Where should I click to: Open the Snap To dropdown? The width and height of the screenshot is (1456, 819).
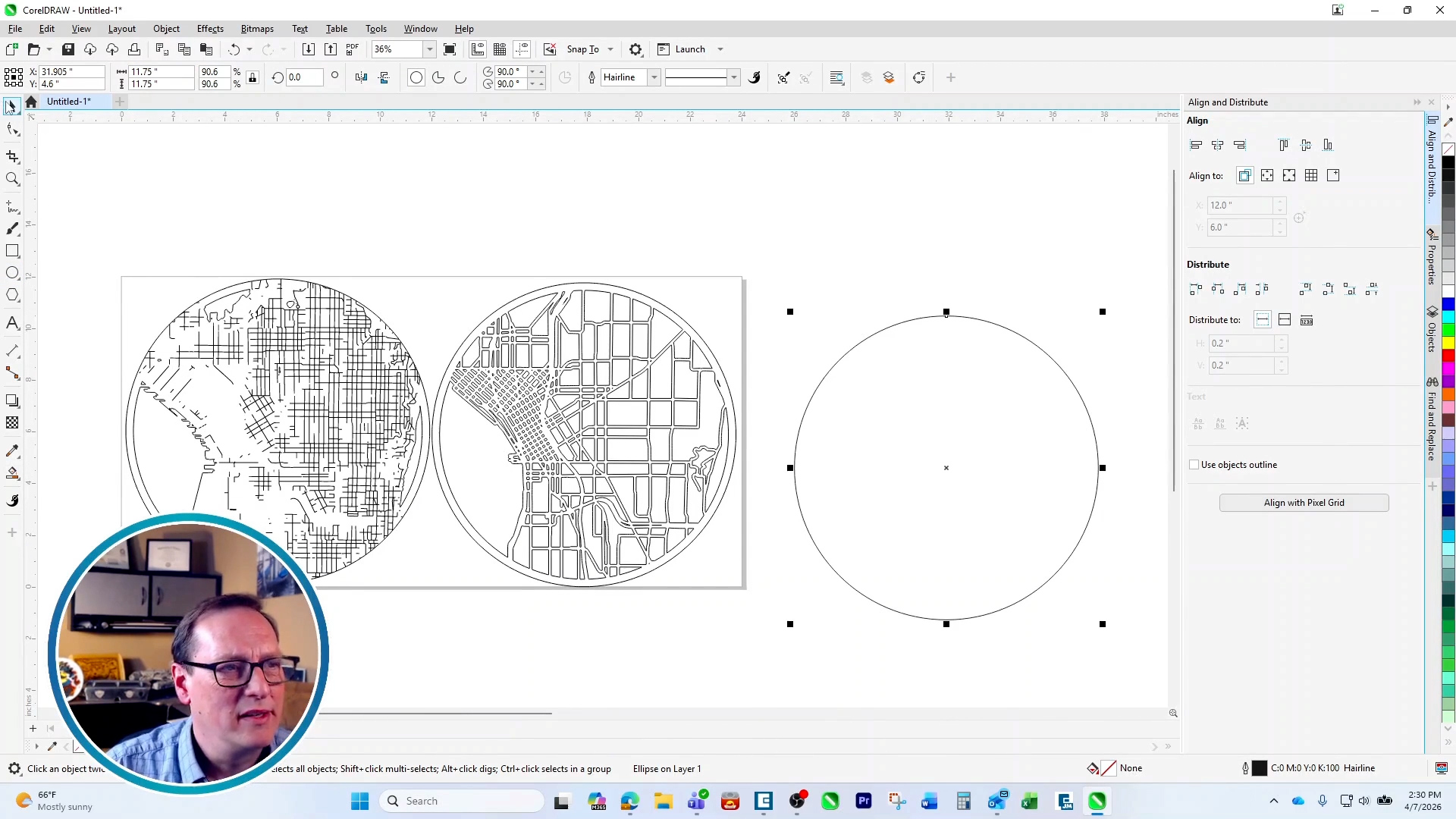pyautogui.click(x=611, y=49)
